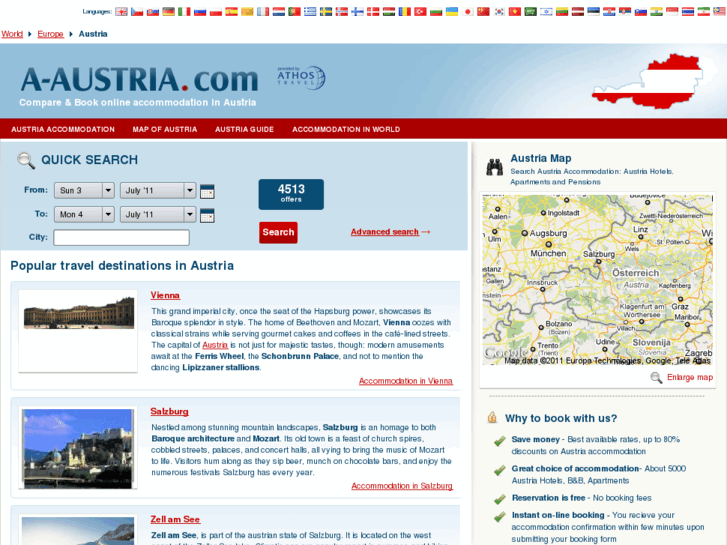727x545 pixels.
Task: Open the To day dropdown 'Mon 4'
Action: click(x=84, y=214)
